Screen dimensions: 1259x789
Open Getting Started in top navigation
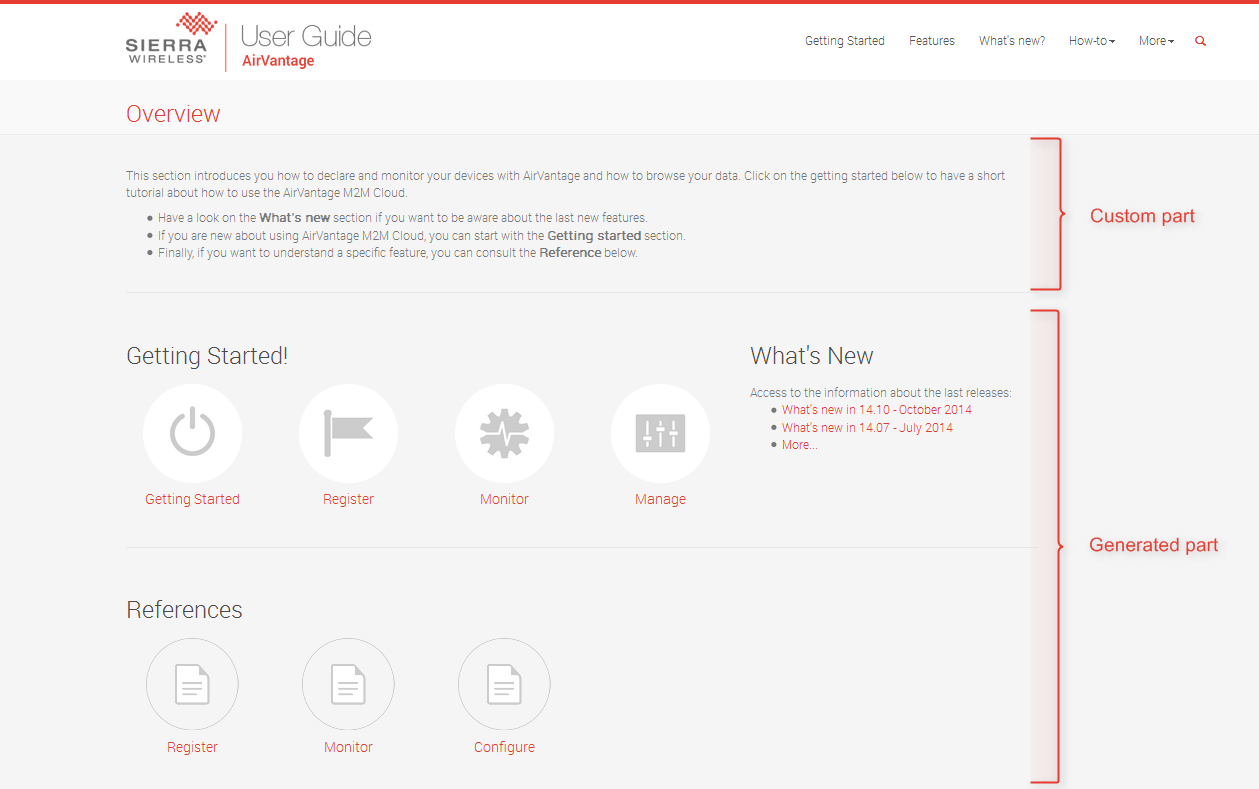tap(845, 41)
